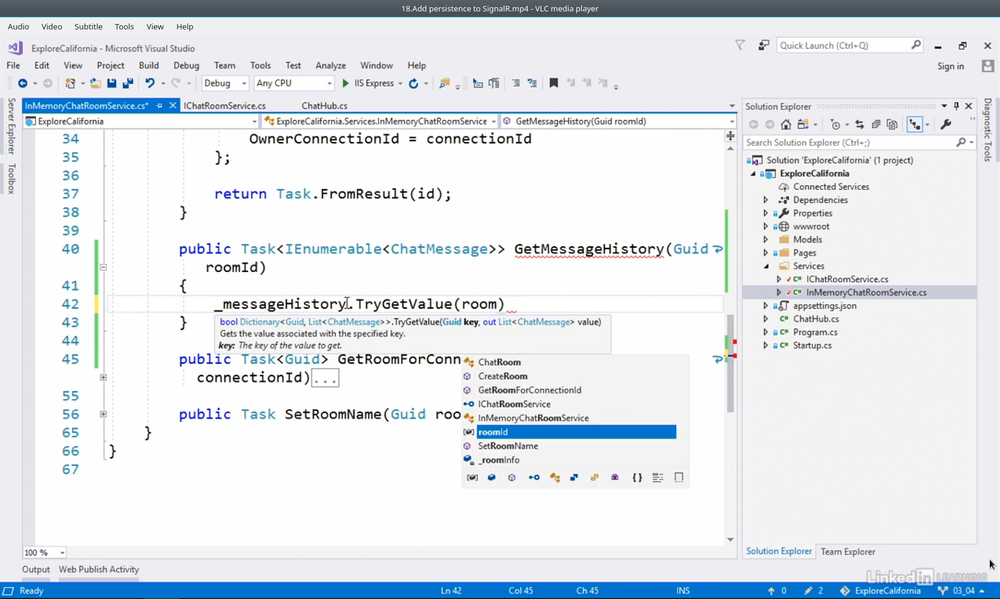Open the editor zoom level 100 % selector
This screenshot has height=599, width=1000.
coord(44,553)
